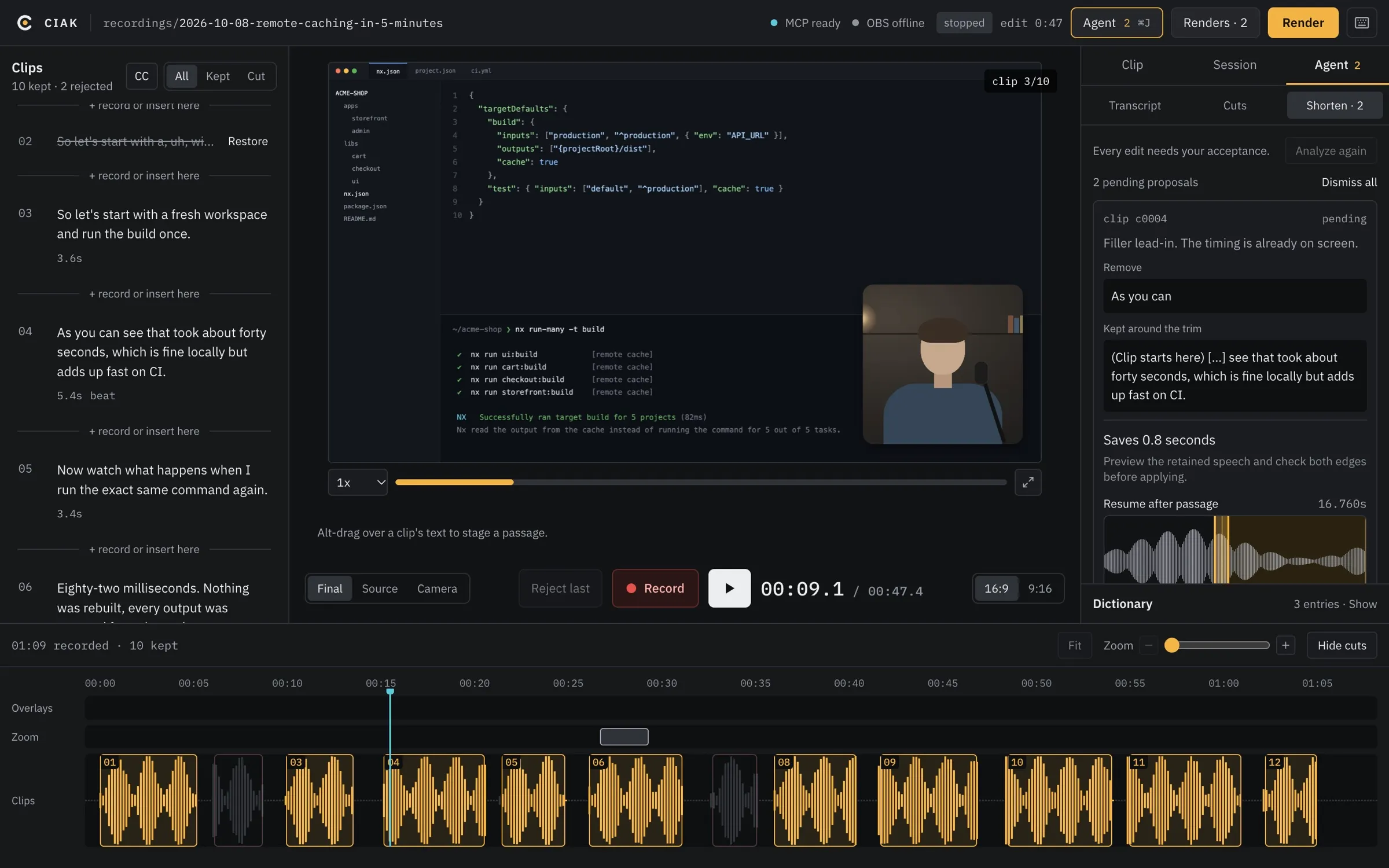Select clip 12 on the timeline
The image size is (1389, 868).
1291,800
